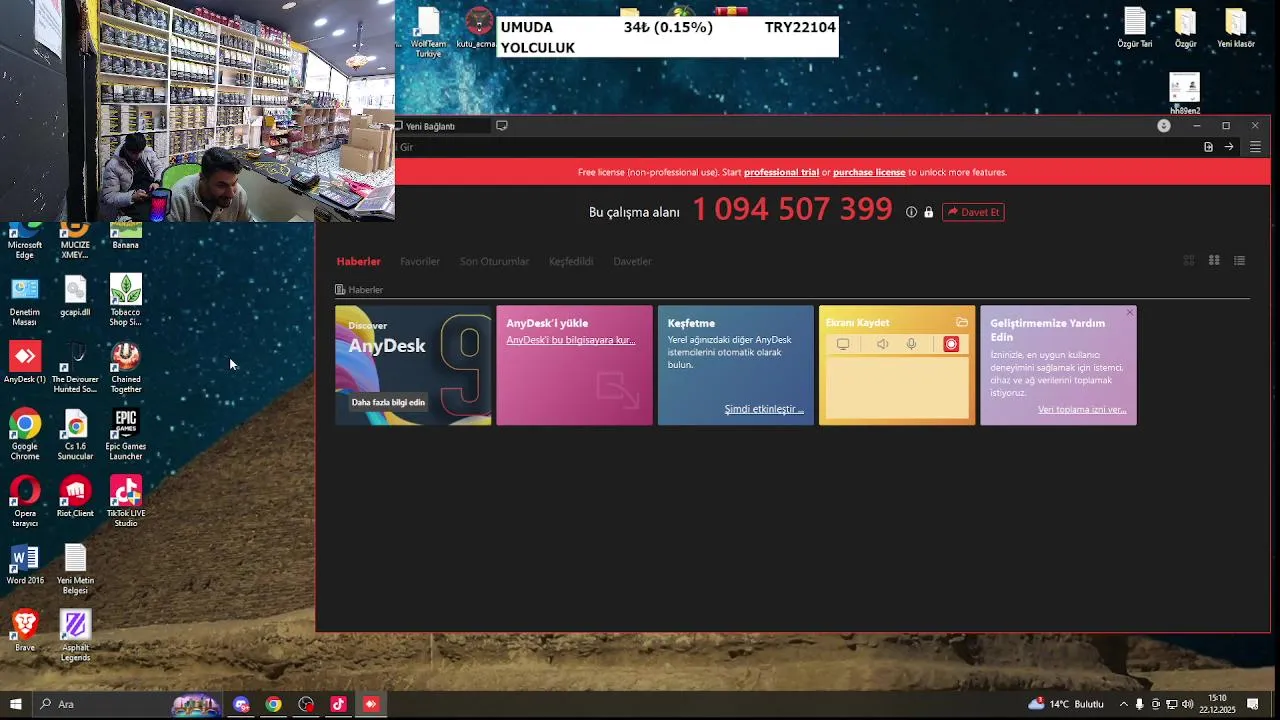The width and height of the screenshot is (1280, 720).
Task: Click the lock icon next to the AnyDesk ID
Action: (928, 212)
